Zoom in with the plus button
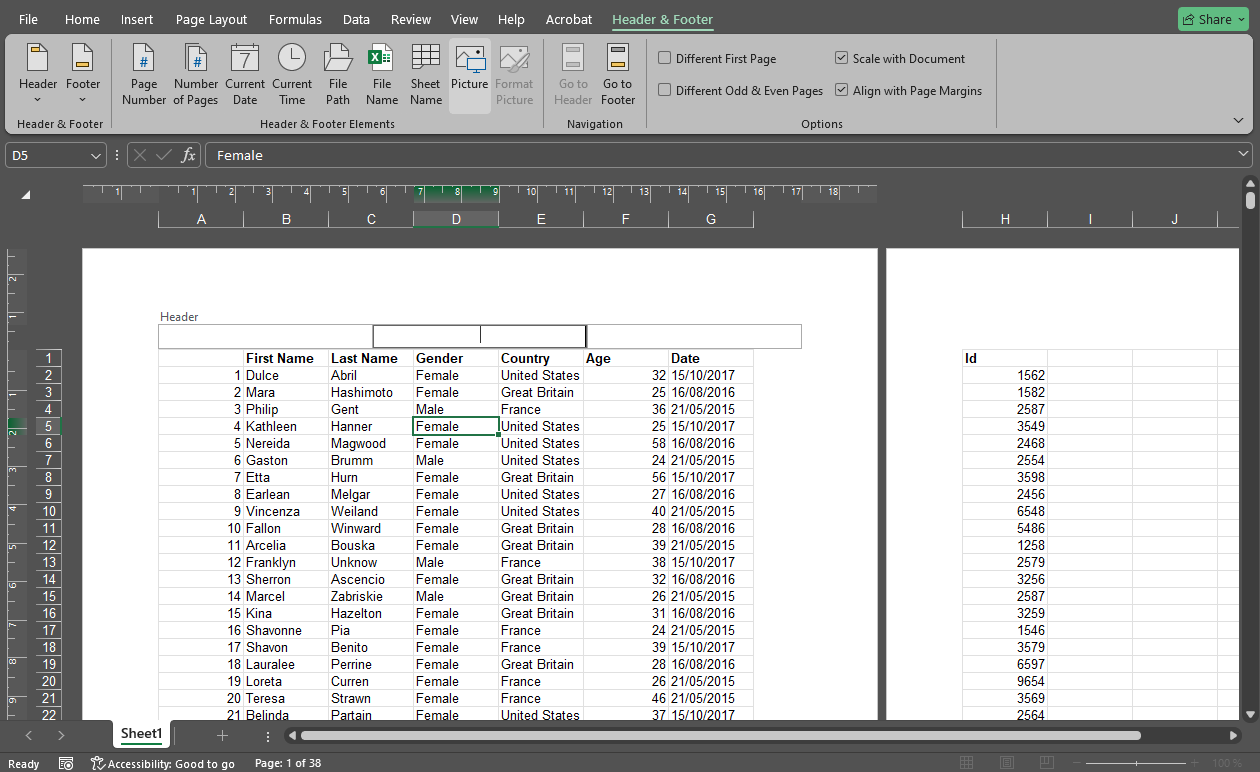Screen dimensions: 1260x772 point(1194,763)
